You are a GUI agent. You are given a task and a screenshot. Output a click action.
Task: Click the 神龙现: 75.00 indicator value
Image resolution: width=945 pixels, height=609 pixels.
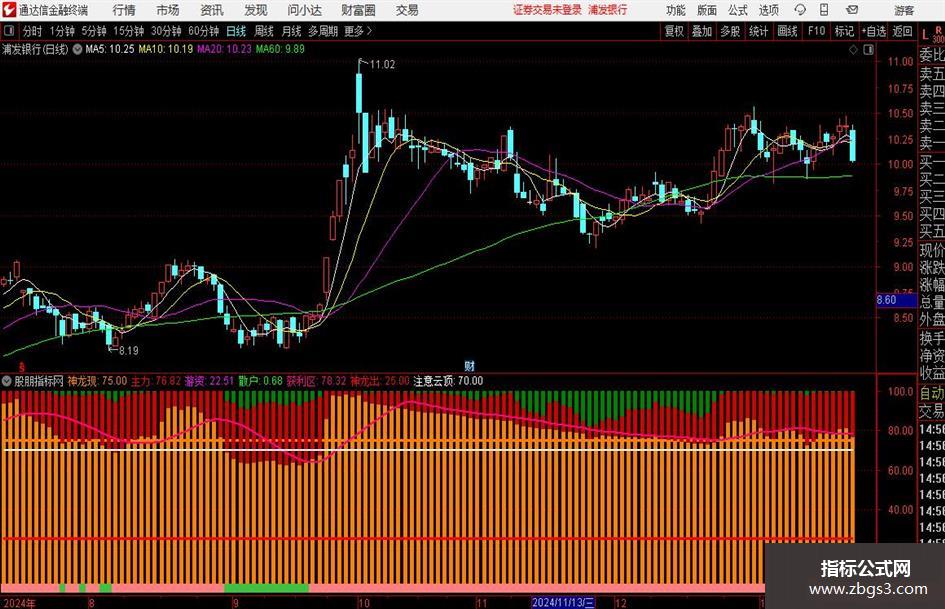pos(97,381)
